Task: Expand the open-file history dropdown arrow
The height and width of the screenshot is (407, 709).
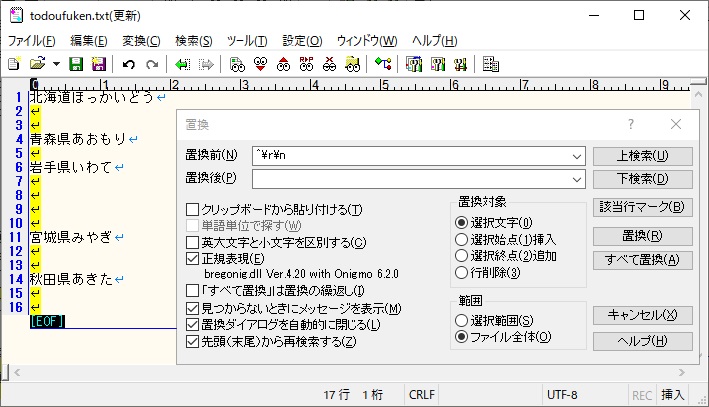Action: coord(57,64)
